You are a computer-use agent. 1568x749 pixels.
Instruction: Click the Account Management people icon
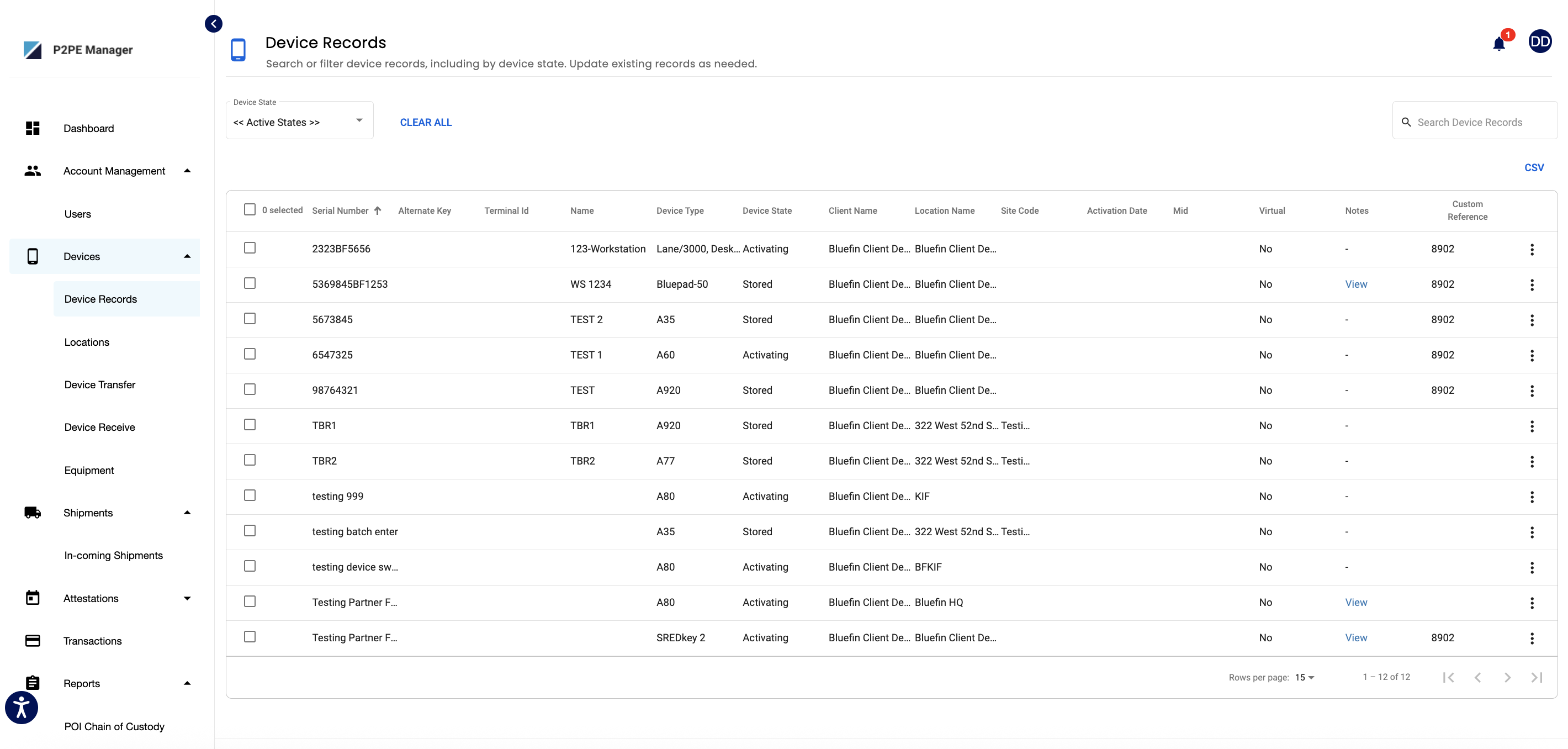pyautogui.click(x=33, y=171)
